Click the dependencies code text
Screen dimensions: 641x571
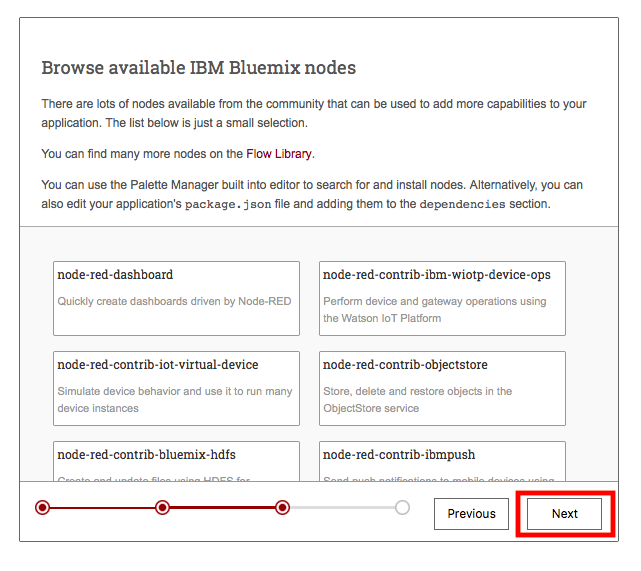(x=462, y=204)
